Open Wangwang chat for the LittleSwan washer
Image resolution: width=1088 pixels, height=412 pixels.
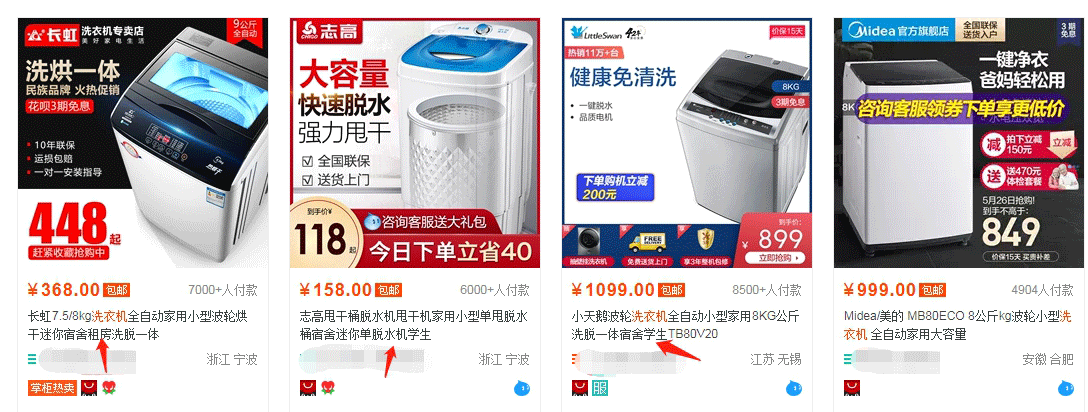tap(794, 388)
